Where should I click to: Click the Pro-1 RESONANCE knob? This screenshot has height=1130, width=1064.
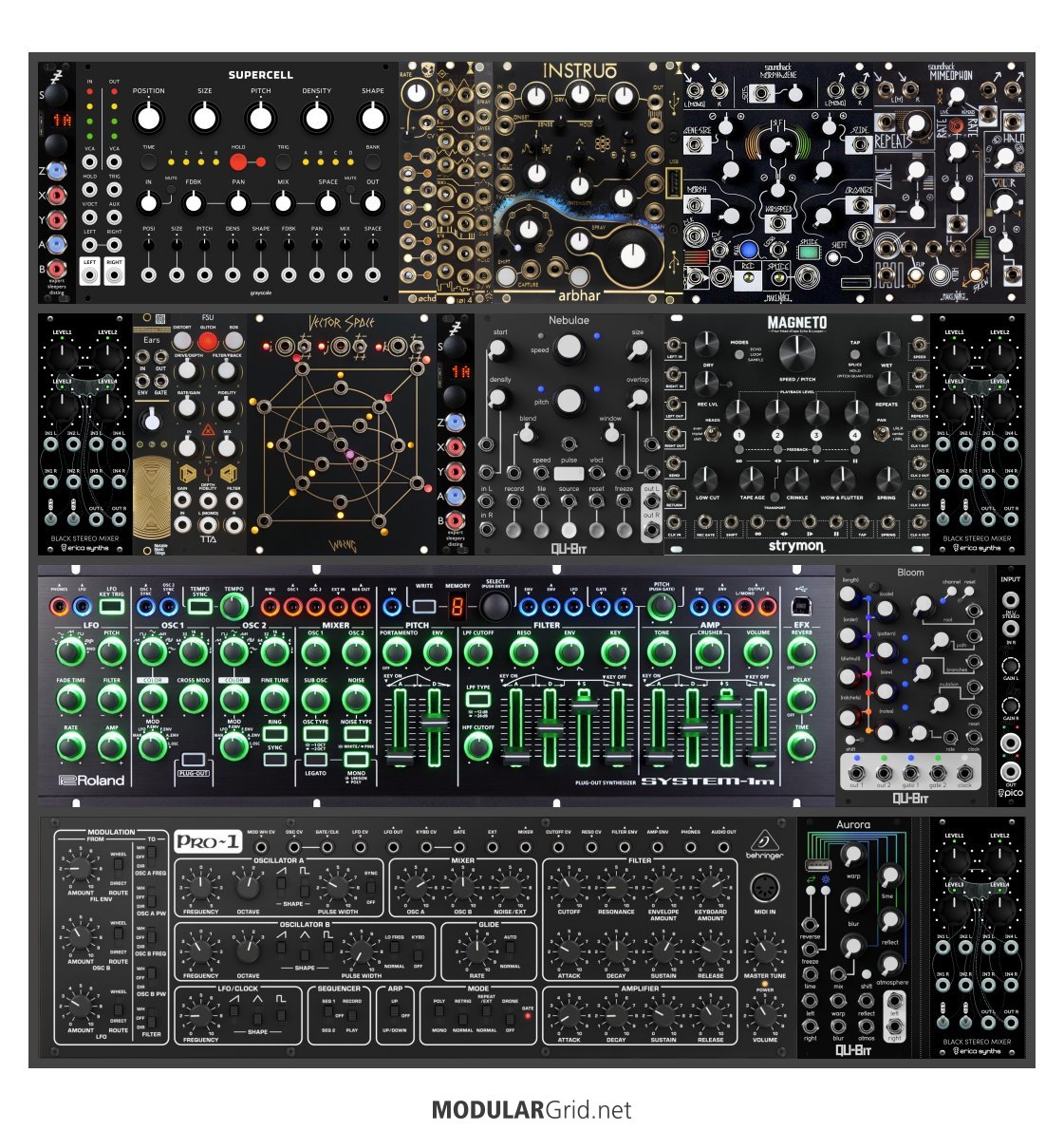coord(616,887)
